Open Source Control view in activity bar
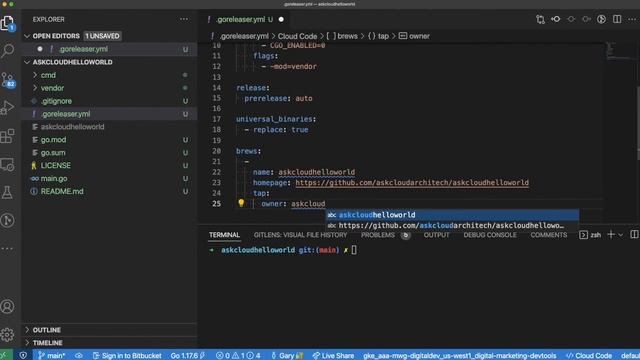 click(x=7, y=80)
